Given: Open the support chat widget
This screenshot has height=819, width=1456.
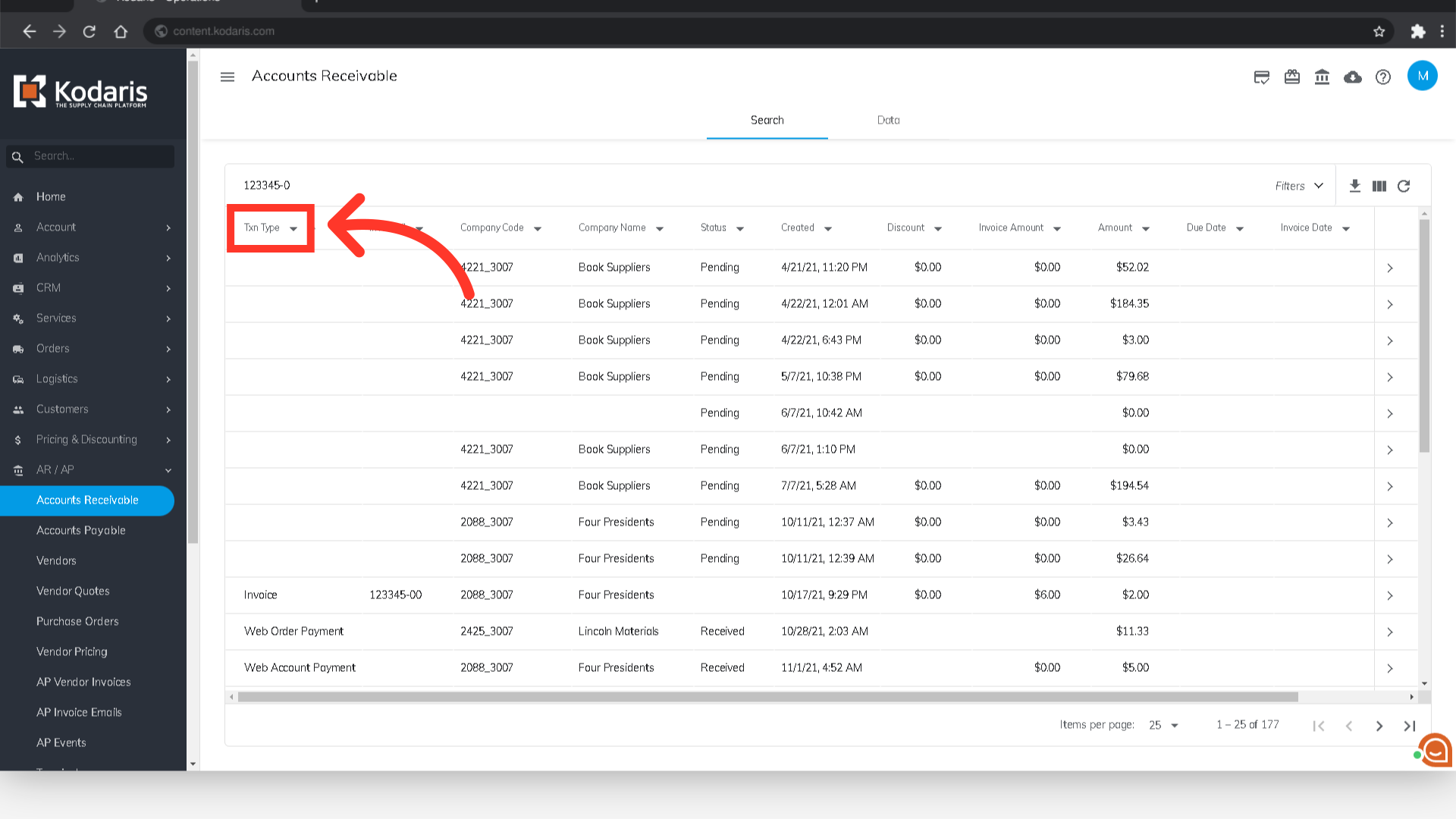Looking at the screenshot, I should 1434,750.
